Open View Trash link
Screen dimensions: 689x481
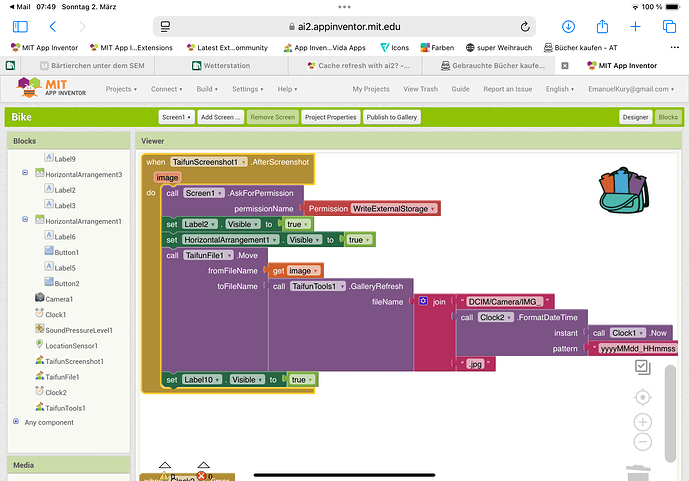(421, 89)
